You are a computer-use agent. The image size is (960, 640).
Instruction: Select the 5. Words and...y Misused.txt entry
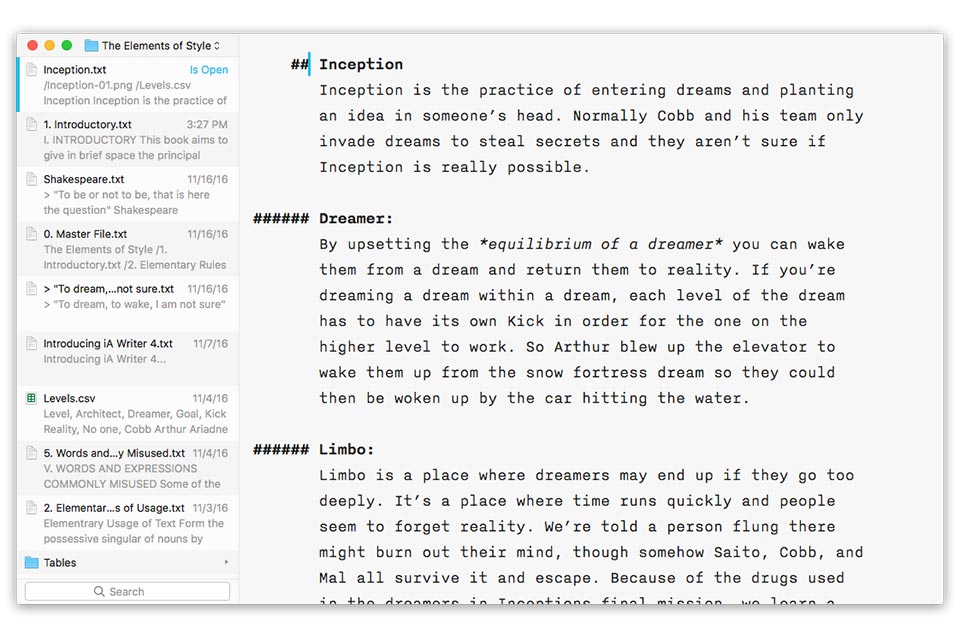tap(129, 468)
